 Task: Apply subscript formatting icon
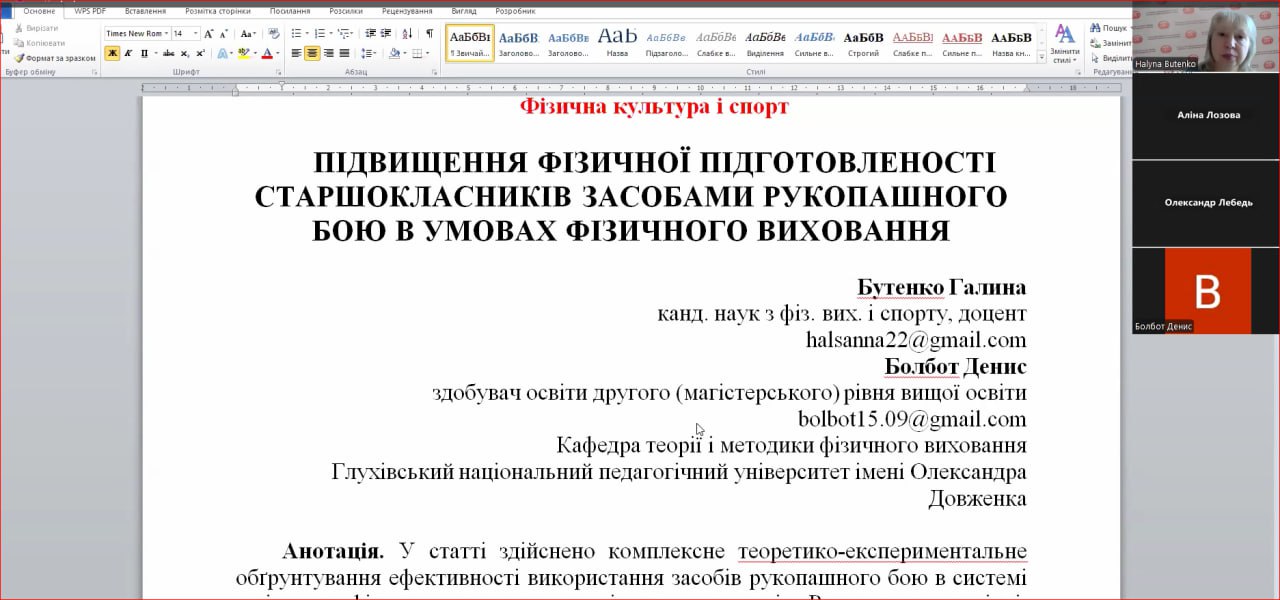click(x=184, y=53)
